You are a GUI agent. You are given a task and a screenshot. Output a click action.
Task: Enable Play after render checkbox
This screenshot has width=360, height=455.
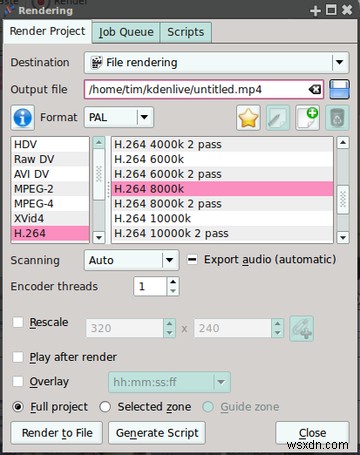(x=18, y=357)
